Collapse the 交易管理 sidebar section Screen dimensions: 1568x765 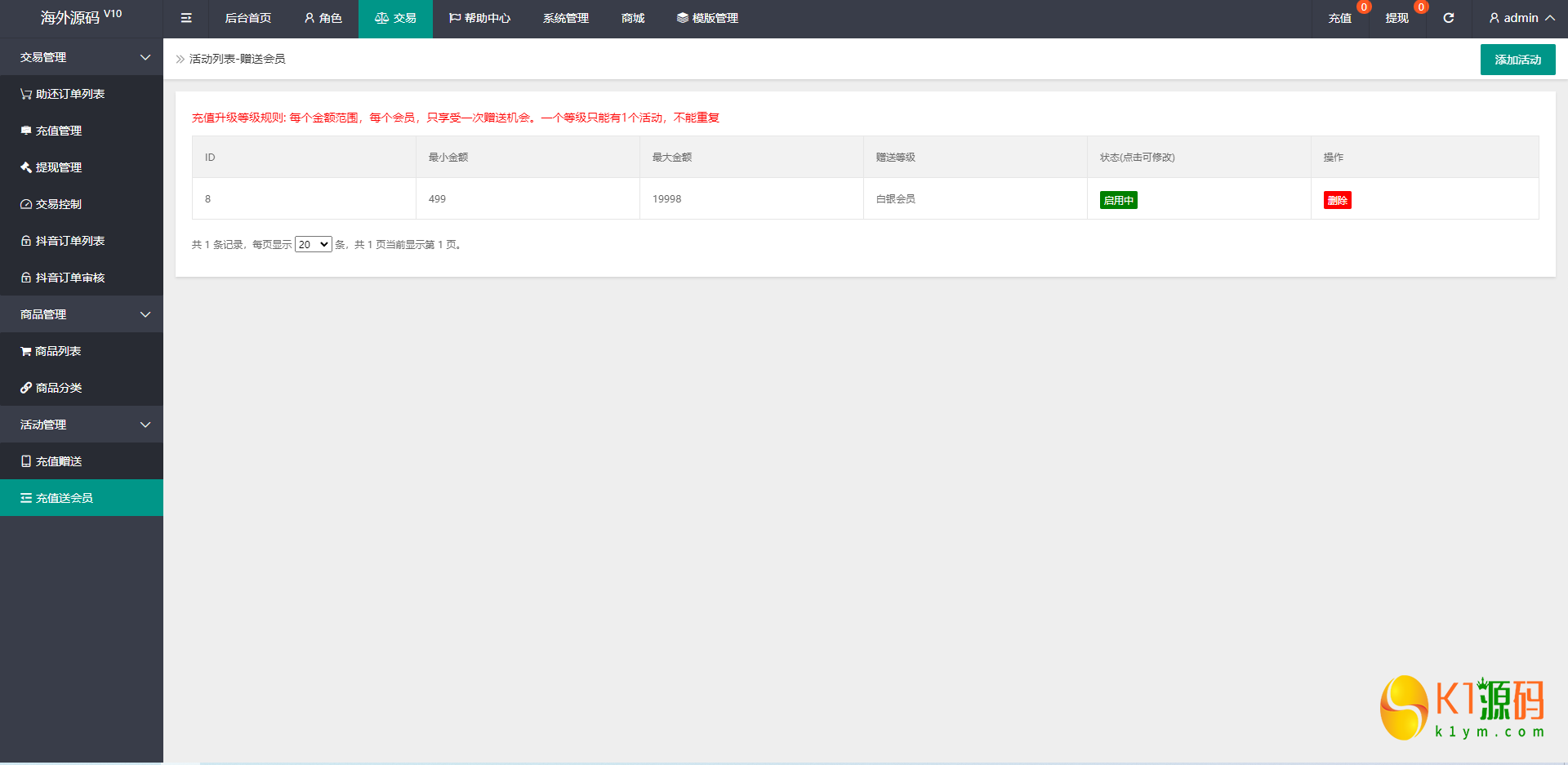[x=82, y=57]
